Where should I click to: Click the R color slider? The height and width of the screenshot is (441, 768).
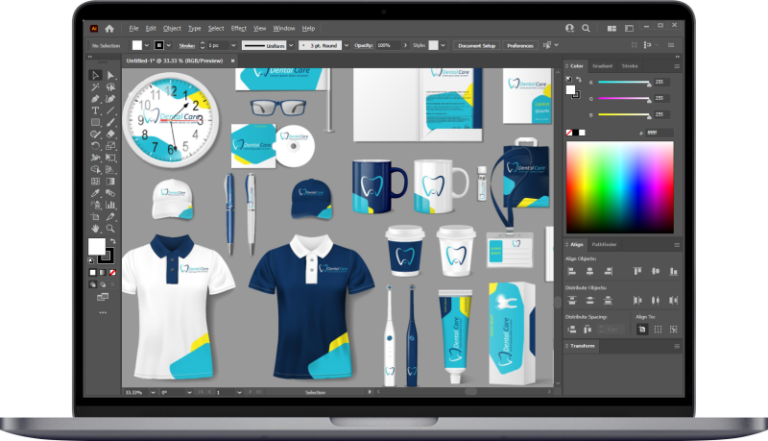(624, 82)
